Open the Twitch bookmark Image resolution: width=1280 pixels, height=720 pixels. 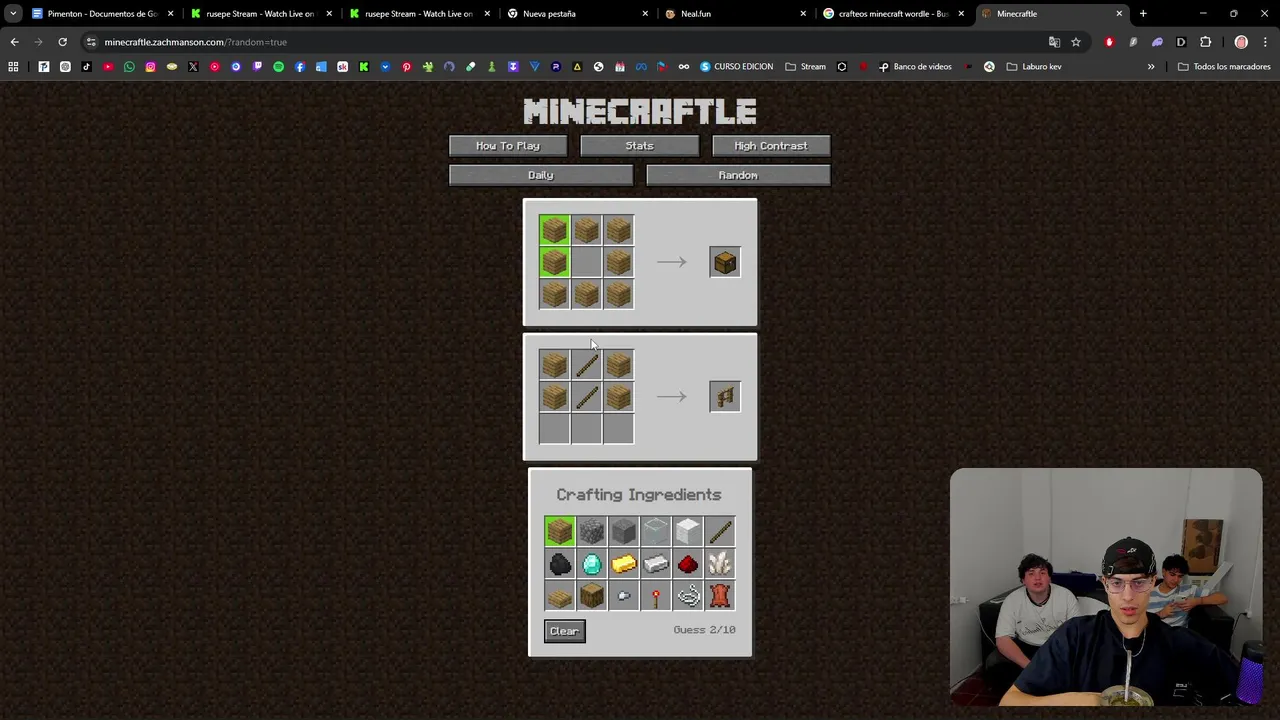[x=257, y=67]
